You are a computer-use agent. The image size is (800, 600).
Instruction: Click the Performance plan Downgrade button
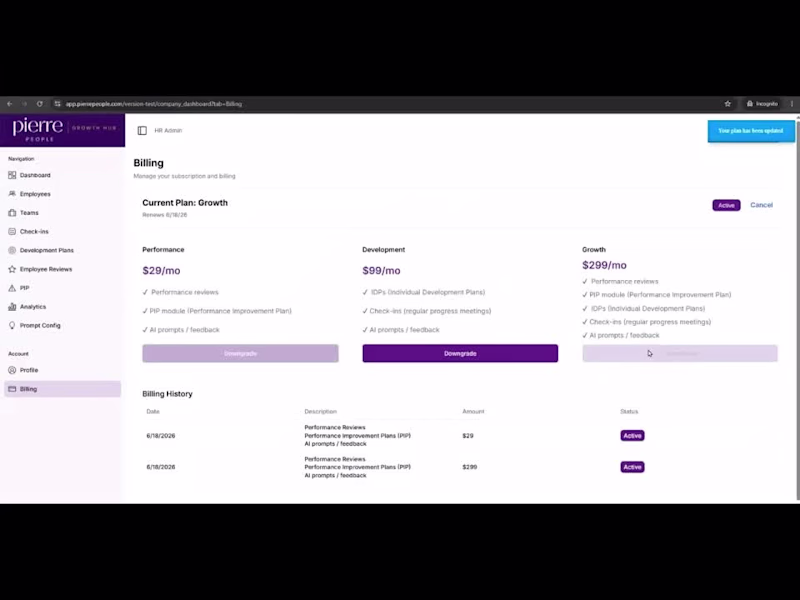click(x=240, y=354)
